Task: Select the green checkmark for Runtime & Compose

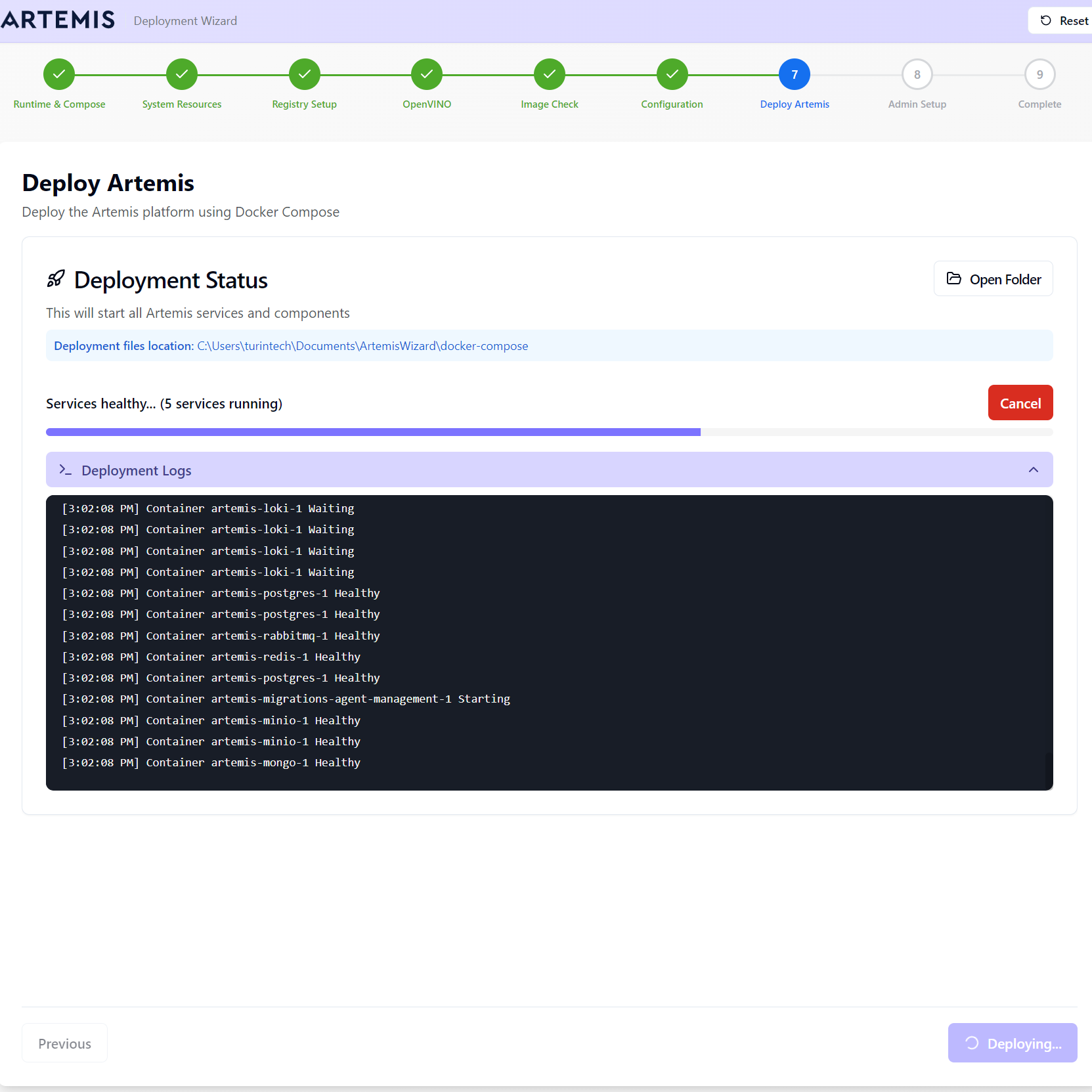Action: coord(58,74)
